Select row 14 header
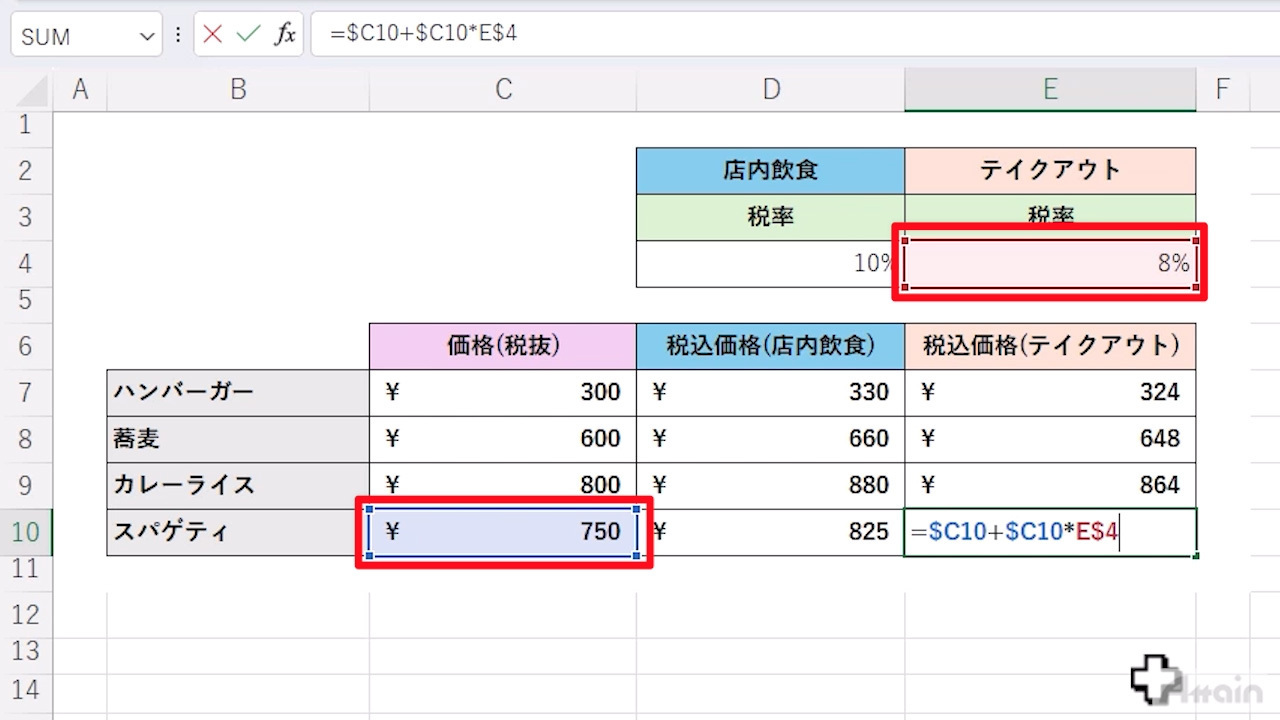The height and width of the screenshot is (720, 1280). click(26, 690)
